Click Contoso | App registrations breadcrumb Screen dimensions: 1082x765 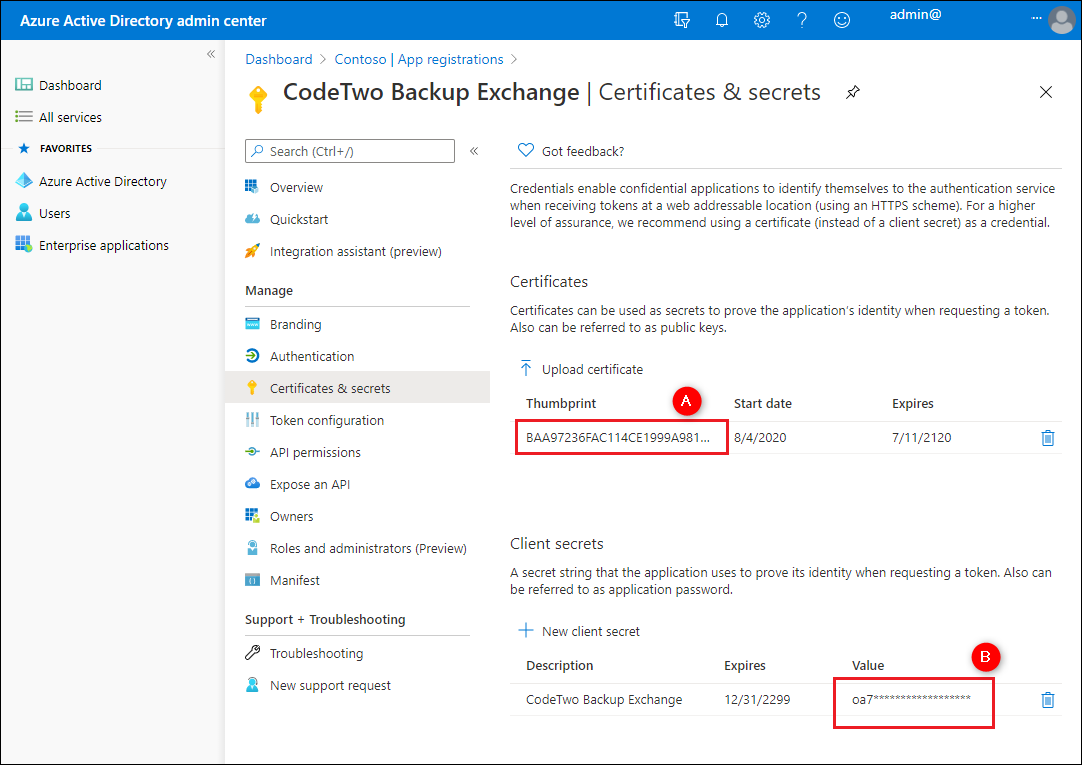pos(419,59)
